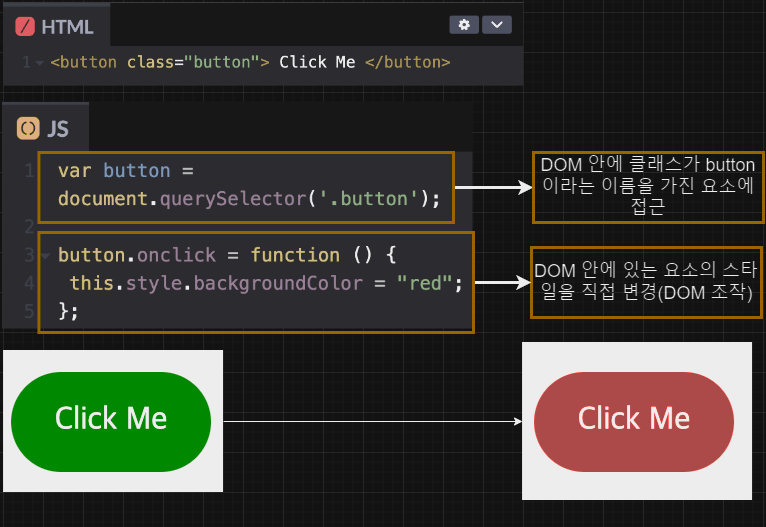
Task: Click the opening <button tag in HTML
Action: [x=84, y=63]
